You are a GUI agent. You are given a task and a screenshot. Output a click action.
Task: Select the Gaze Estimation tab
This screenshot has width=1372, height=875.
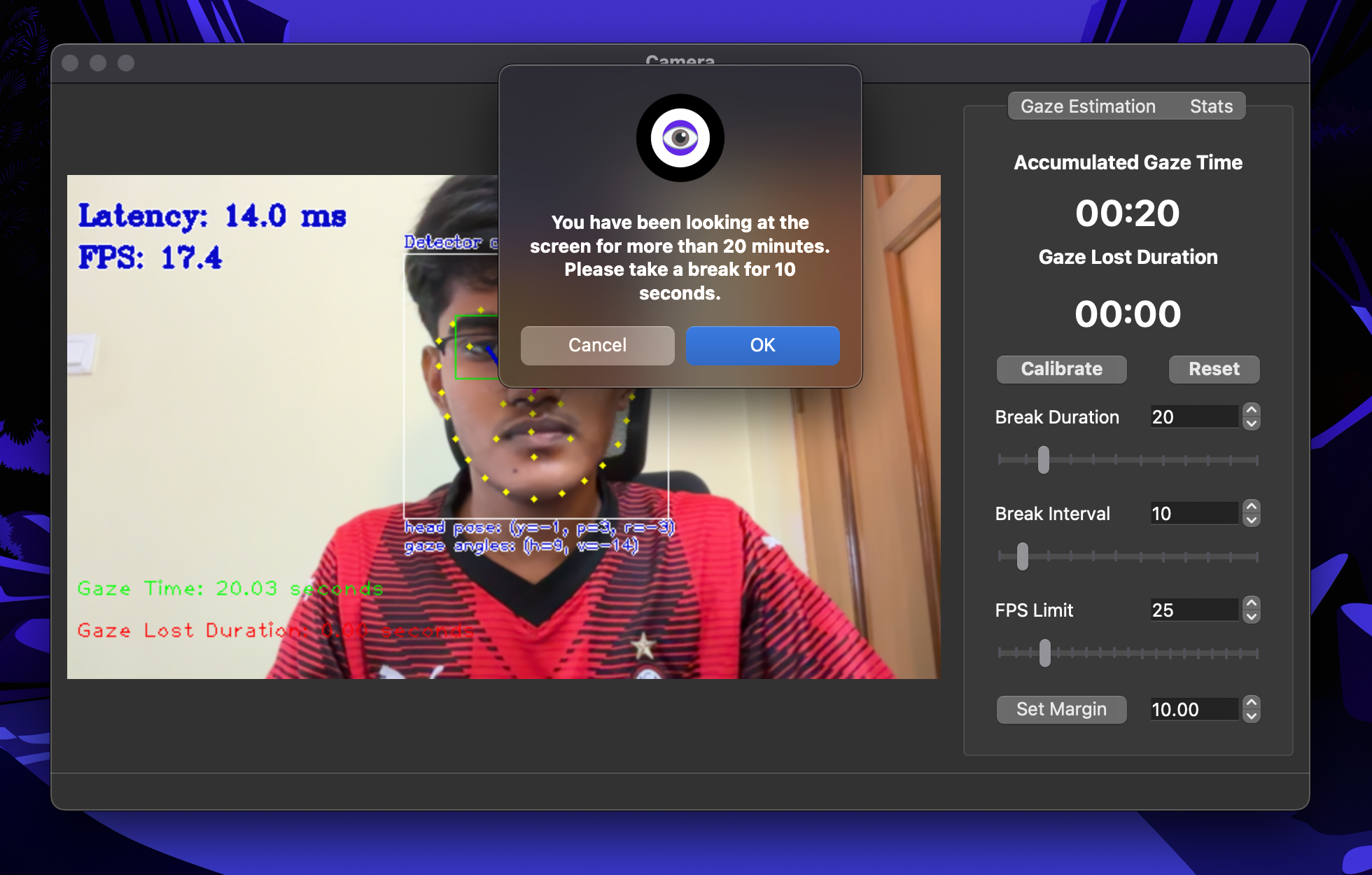click(1087, 106)
